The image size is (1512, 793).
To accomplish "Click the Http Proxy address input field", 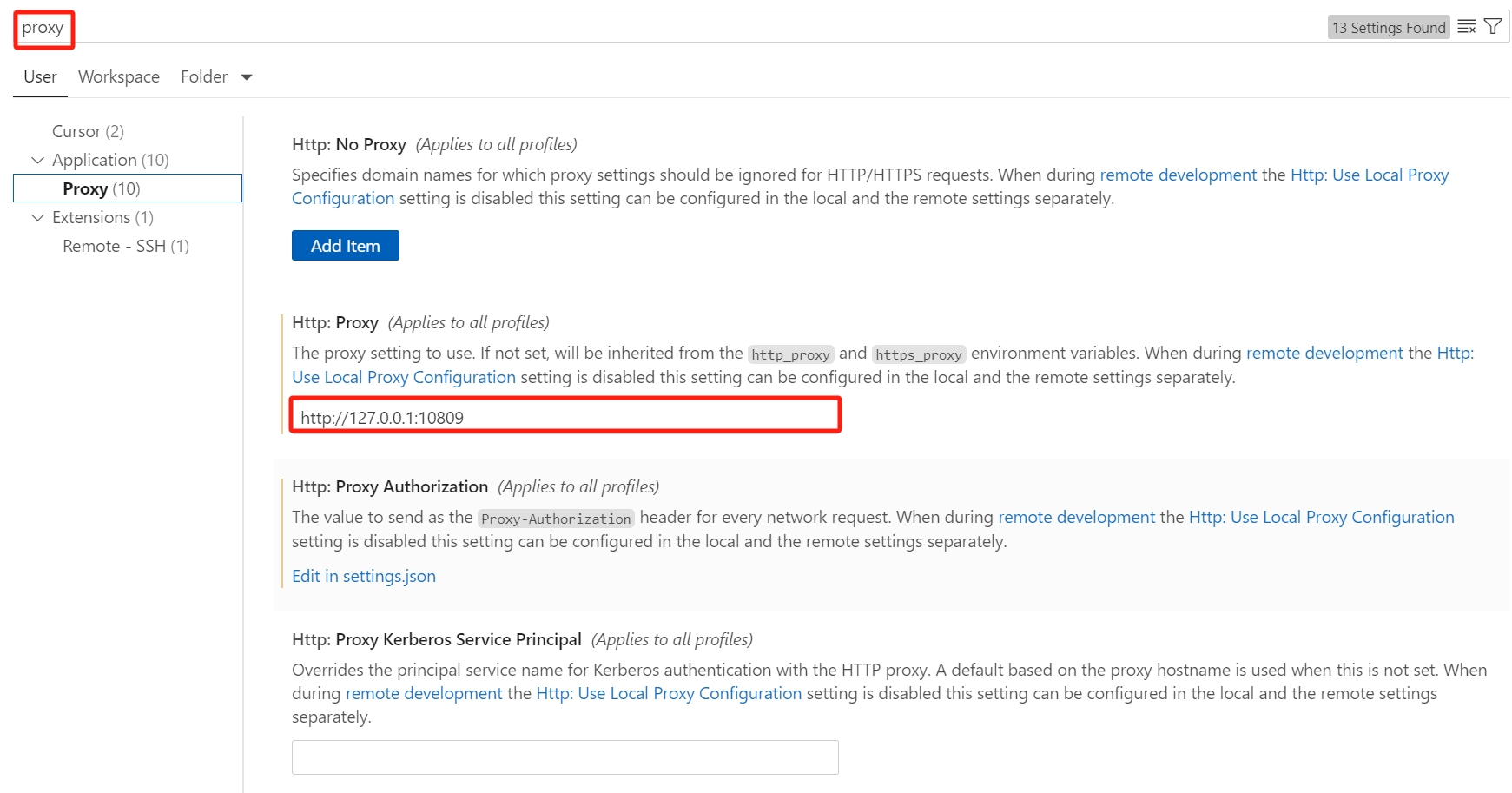I will pos(565,417).
